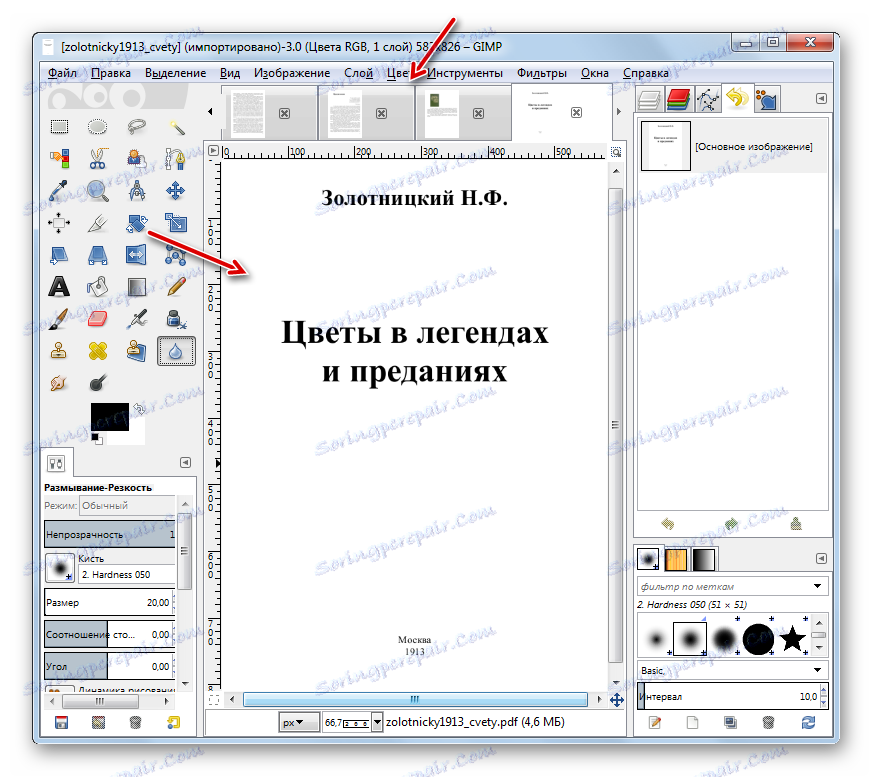Open the tool options panel configuration menu
This screenshot has width=873, height=777.
point(185,463)
